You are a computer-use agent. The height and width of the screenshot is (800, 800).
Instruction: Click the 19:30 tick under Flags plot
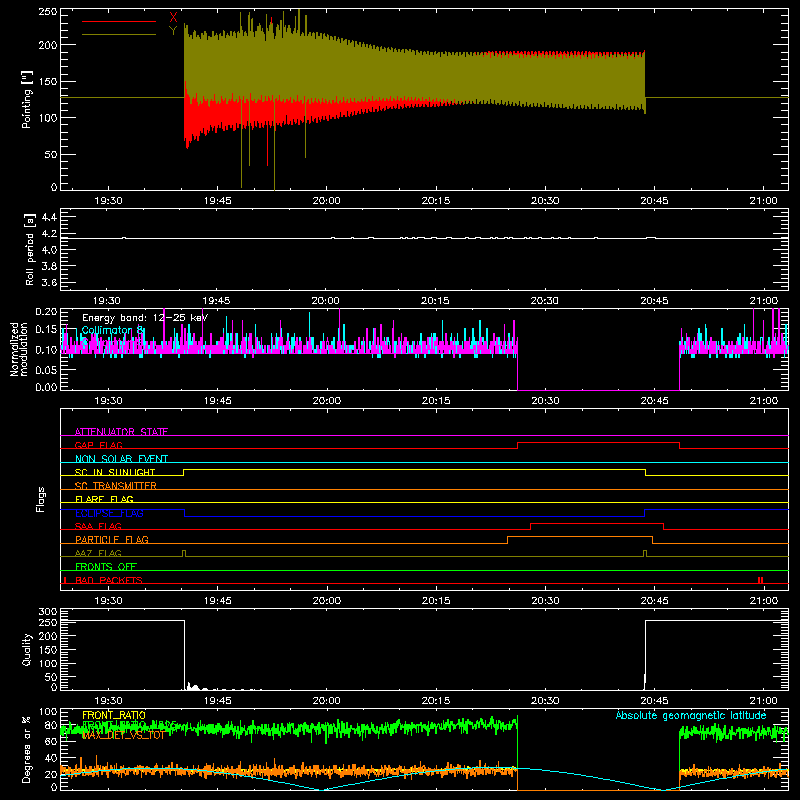click(108, 601)
